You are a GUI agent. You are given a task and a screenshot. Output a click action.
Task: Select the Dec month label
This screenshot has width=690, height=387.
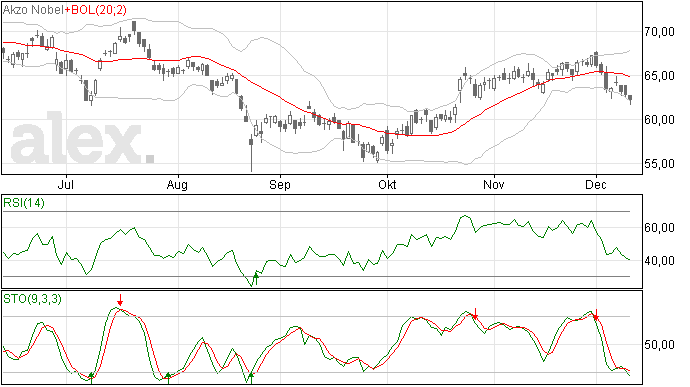pyautogui.click(x=596, y=184)
